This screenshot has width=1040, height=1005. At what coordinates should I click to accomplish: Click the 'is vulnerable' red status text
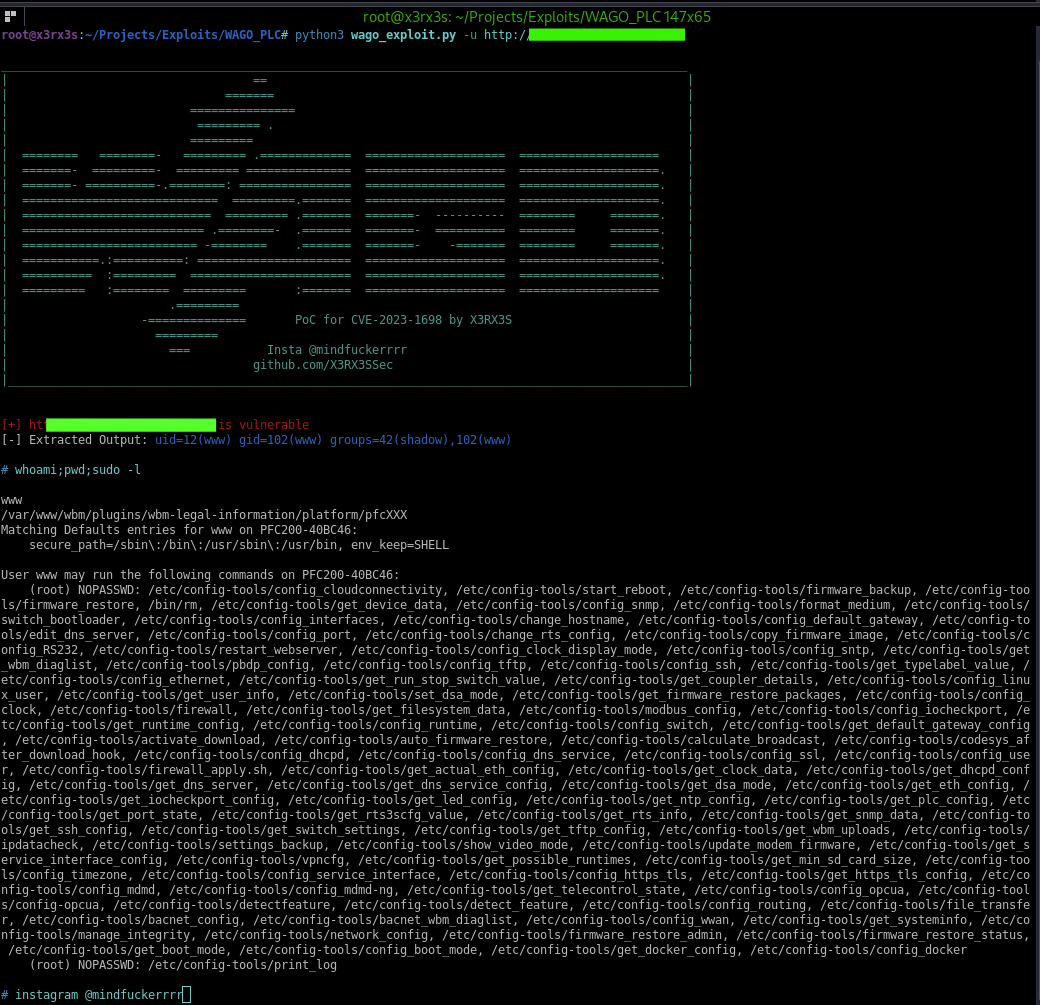[x=264, y=425]
